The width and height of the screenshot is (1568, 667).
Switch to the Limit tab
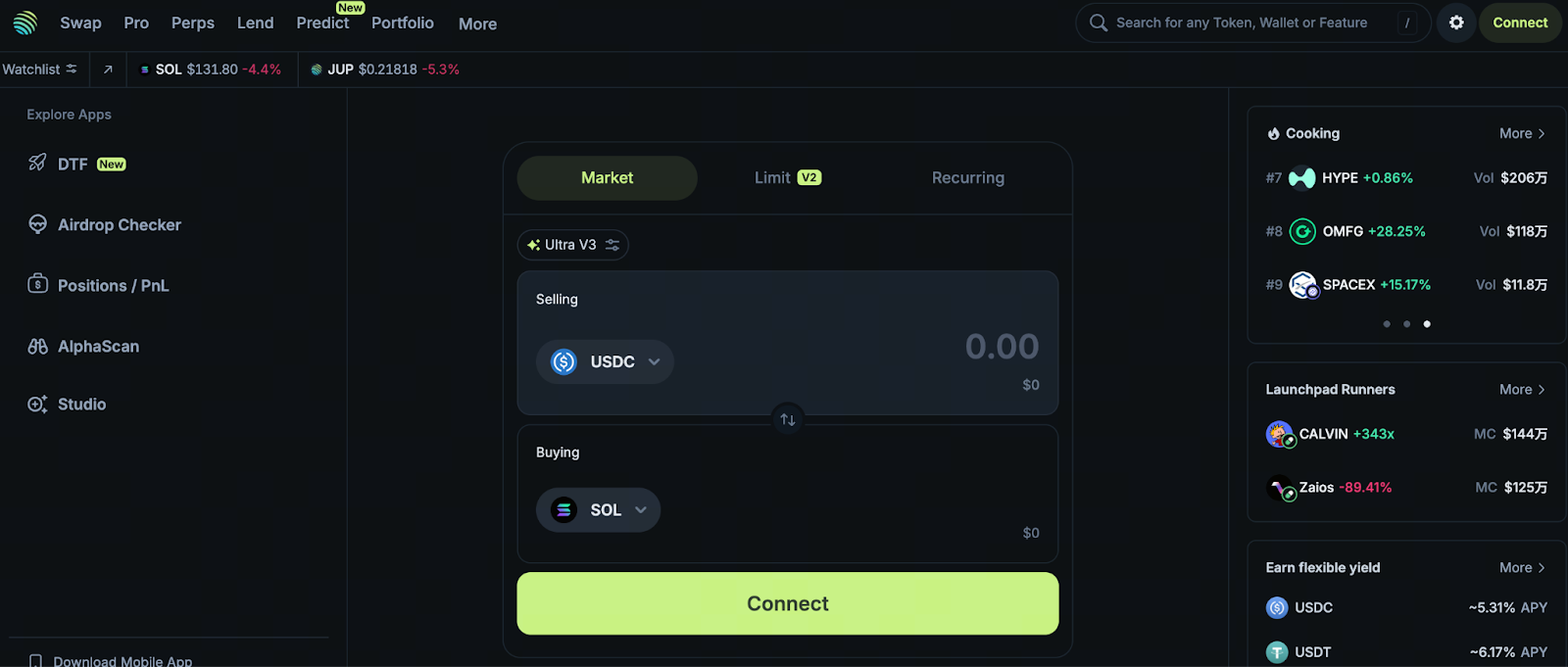point(787,178)
